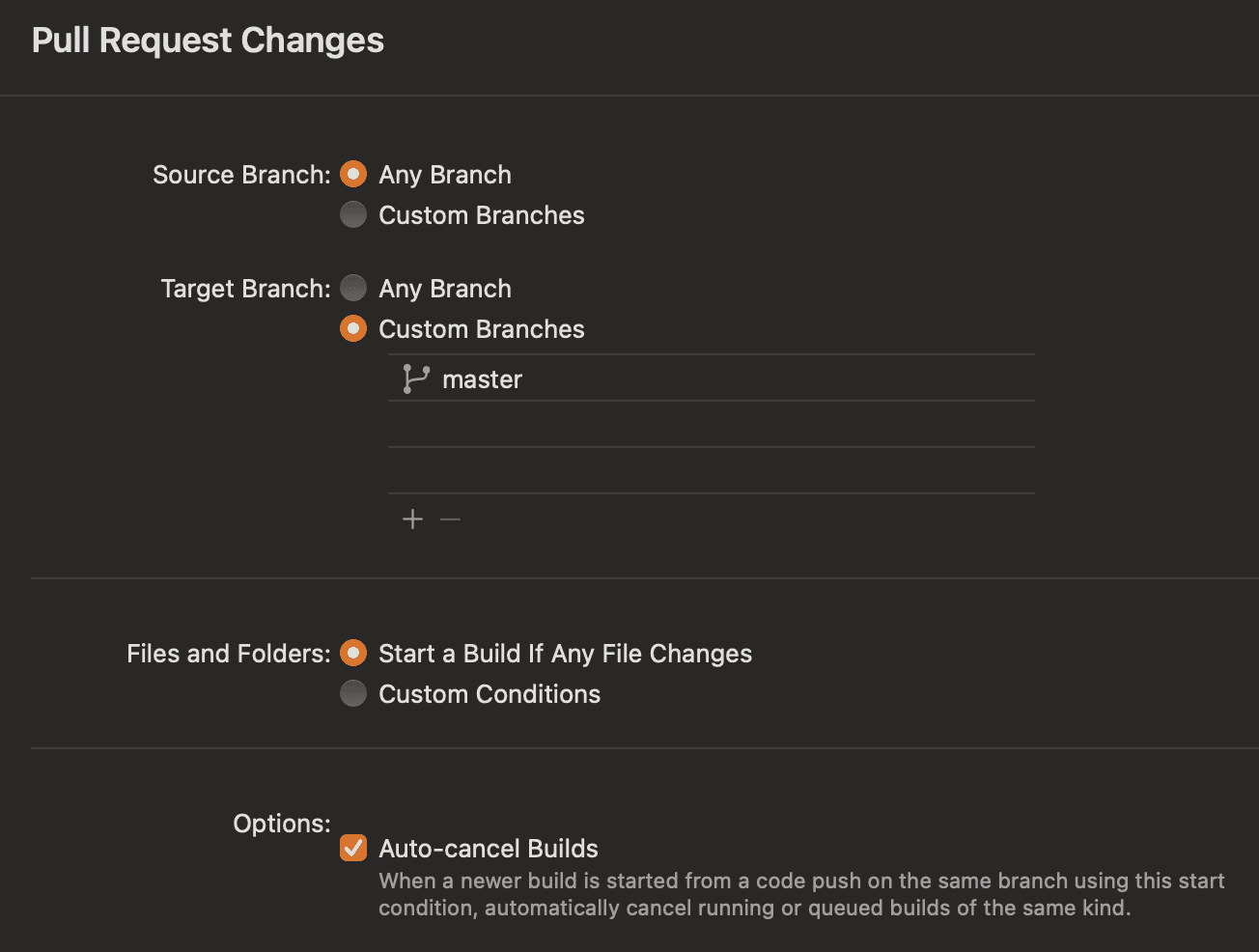Choose Start a Build If Any File Changes

353,653
